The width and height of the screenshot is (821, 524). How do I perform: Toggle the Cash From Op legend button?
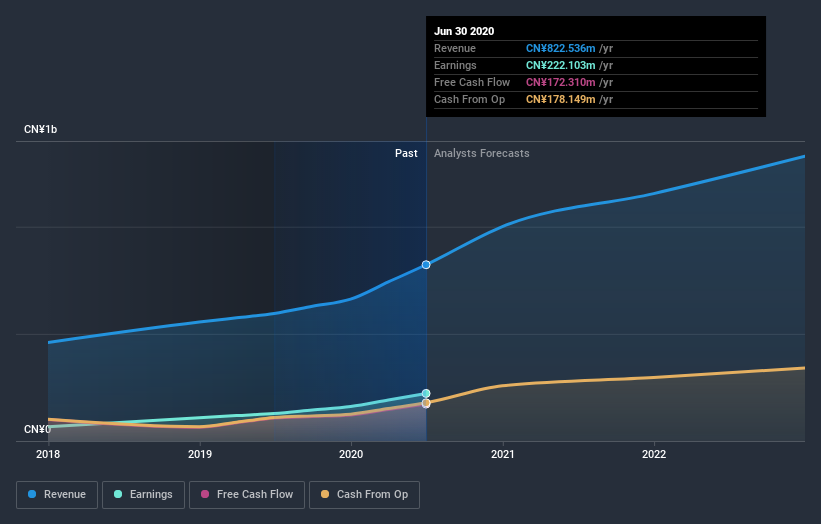tap(364, 495)
